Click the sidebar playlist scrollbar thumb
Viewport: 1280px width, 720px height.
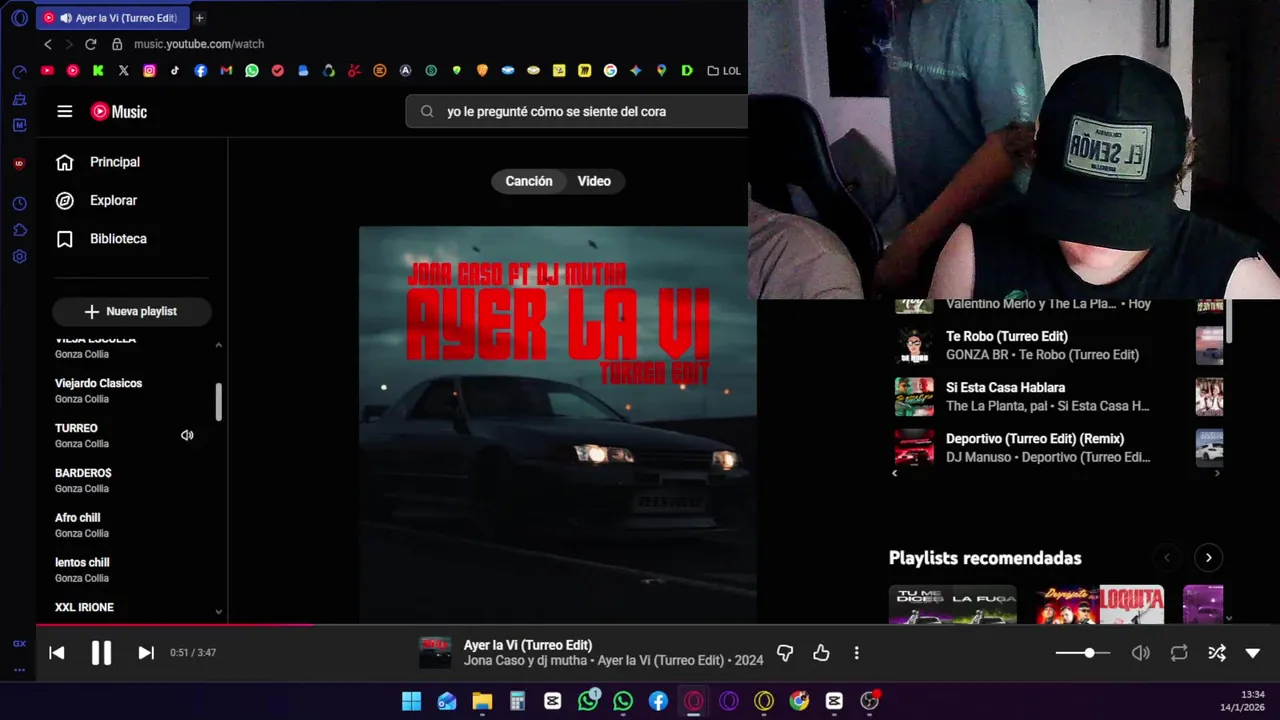[219, 402]
